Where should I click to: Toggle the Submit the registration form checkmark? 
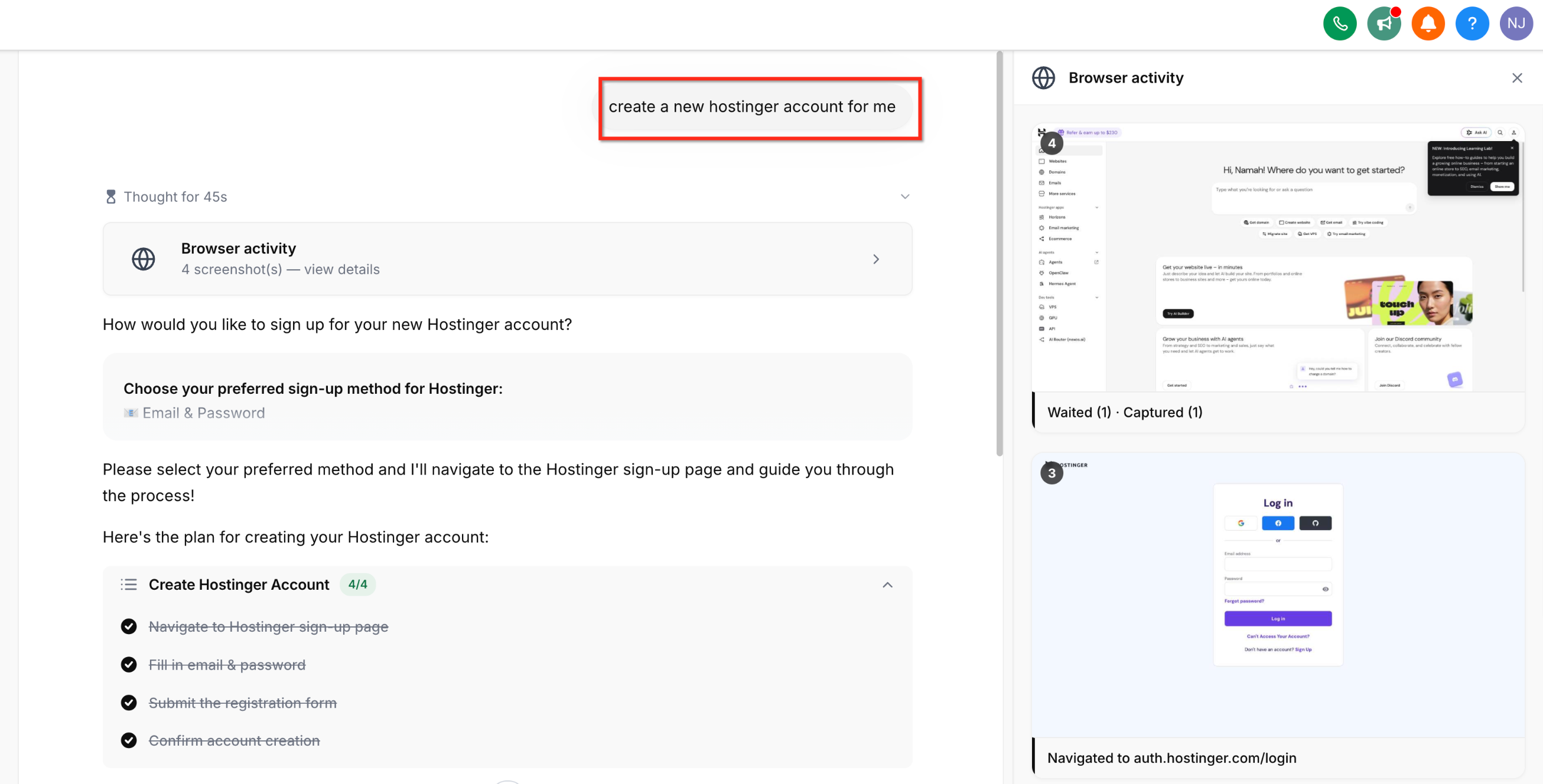(129, 703)
